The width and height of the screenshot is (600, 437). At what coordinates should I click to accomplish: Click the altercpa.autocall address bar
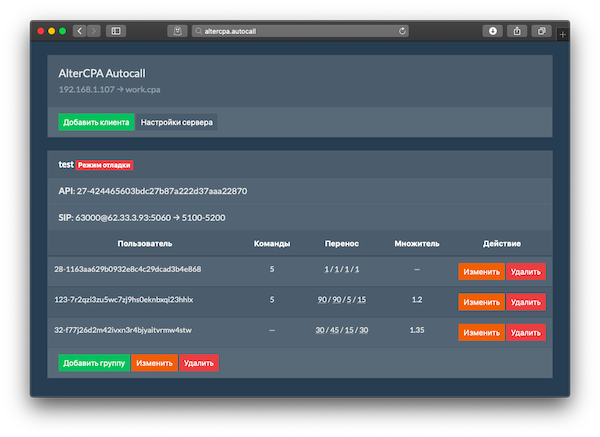[x=290, y=31]
